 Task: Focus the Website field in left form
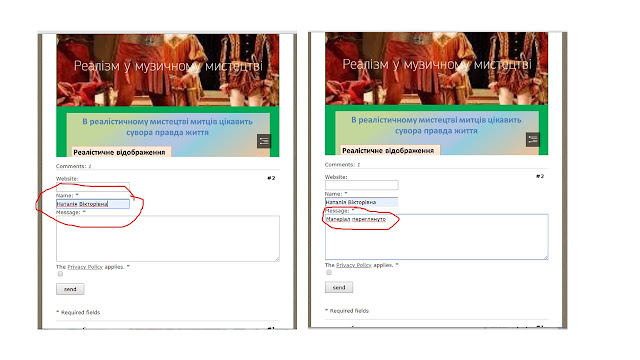tap(93, 187)
